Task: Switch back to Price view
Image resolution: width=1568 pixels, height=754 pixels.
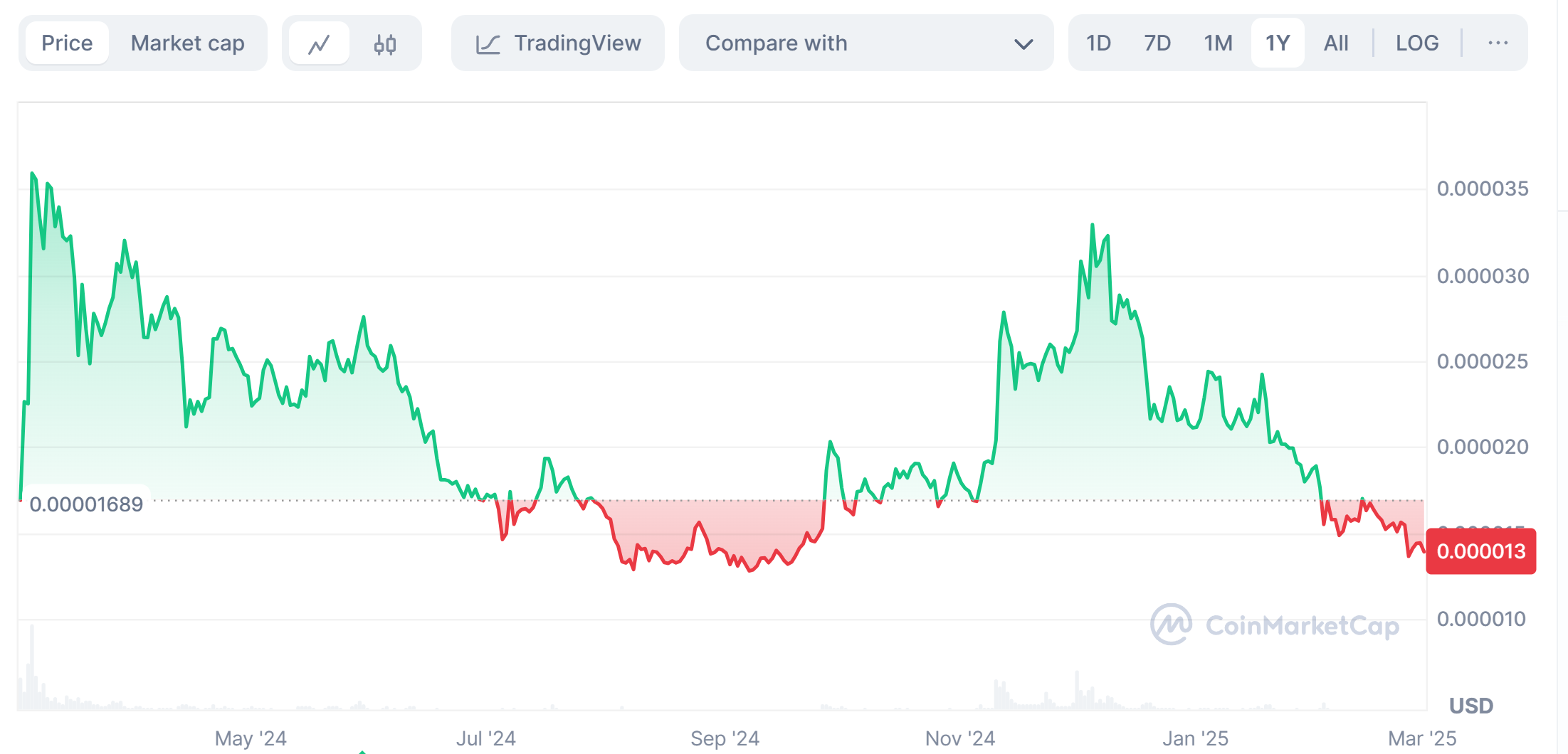Action: [66, 43]
